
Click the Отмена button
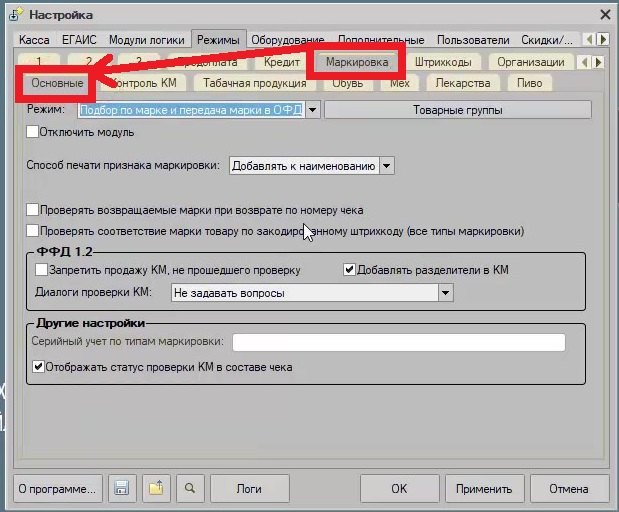tap(569, 488)
